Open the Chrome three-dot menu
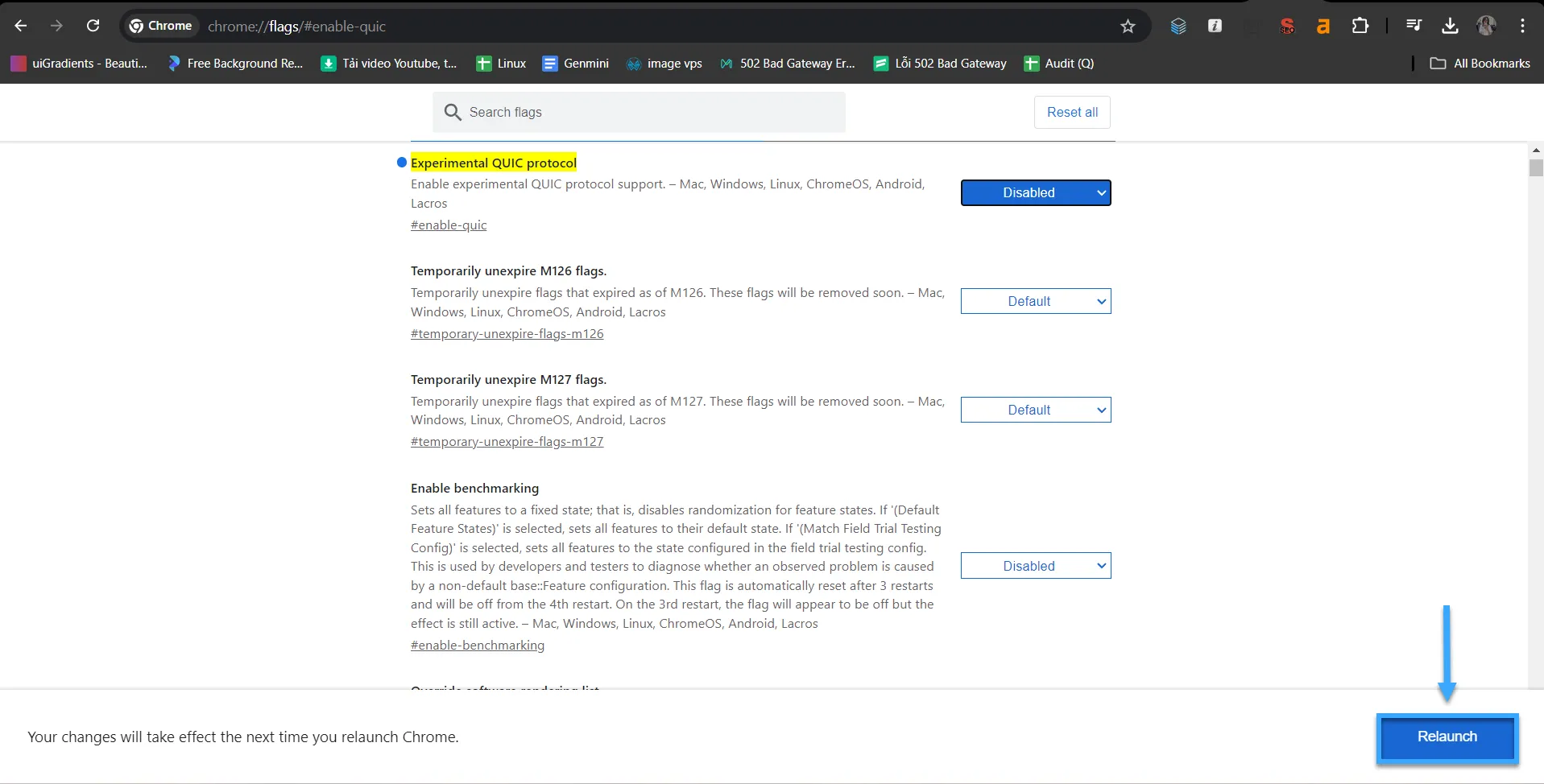 click(1522, 25)
